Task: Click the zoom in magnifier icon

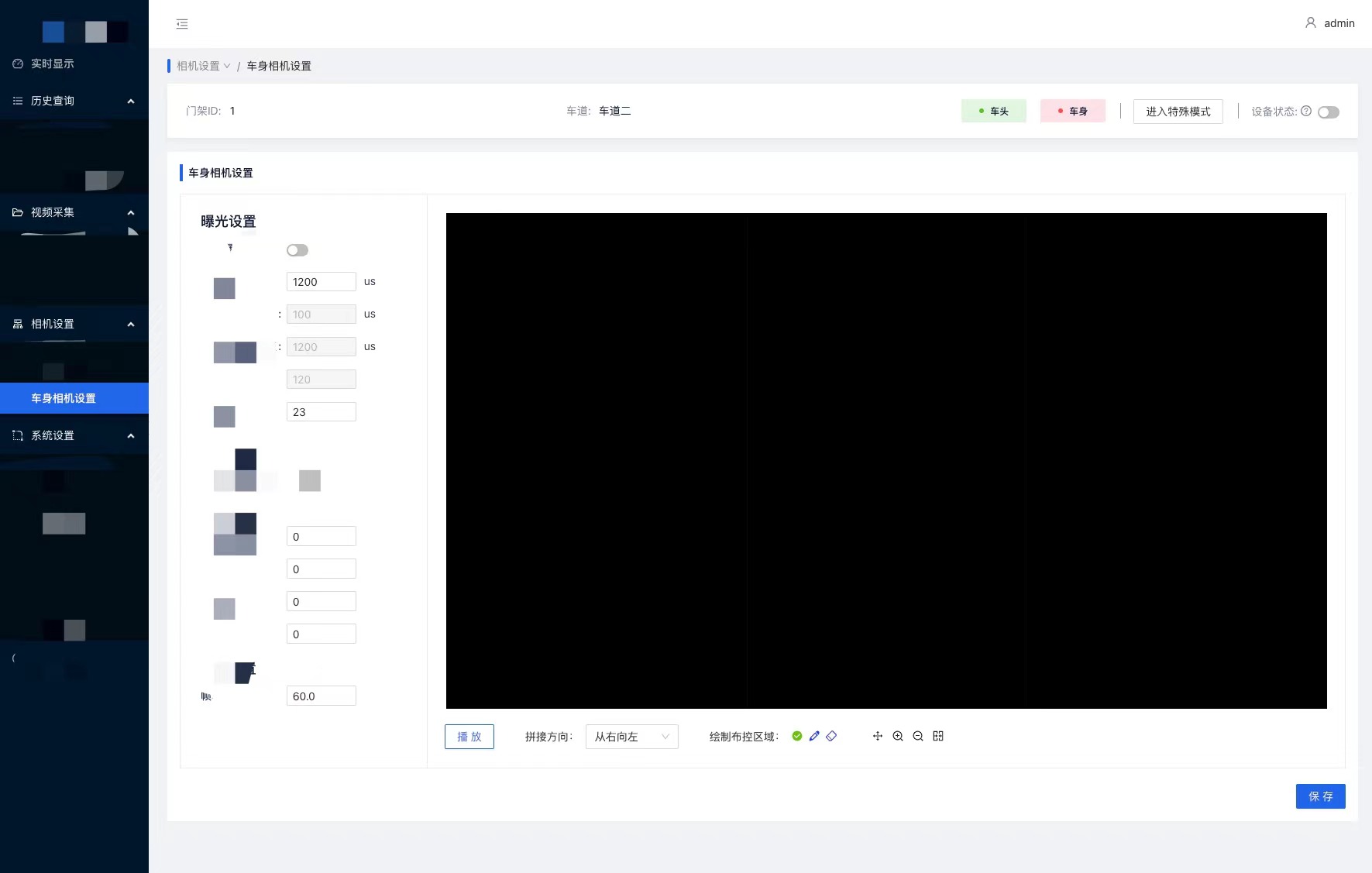Action: pyautogui.click(x=898, y=736)
